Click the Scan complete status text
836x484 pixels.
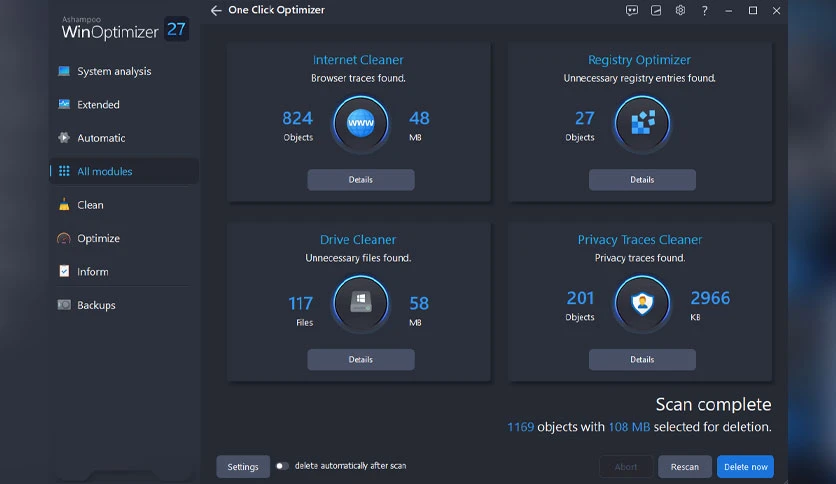pos(713,404)
